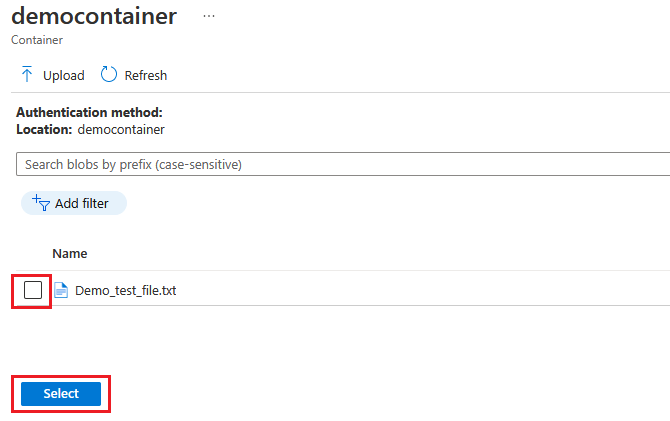Click the Refresh circular arrow icon
Screen dimensions: 670x421
[109, 74]
